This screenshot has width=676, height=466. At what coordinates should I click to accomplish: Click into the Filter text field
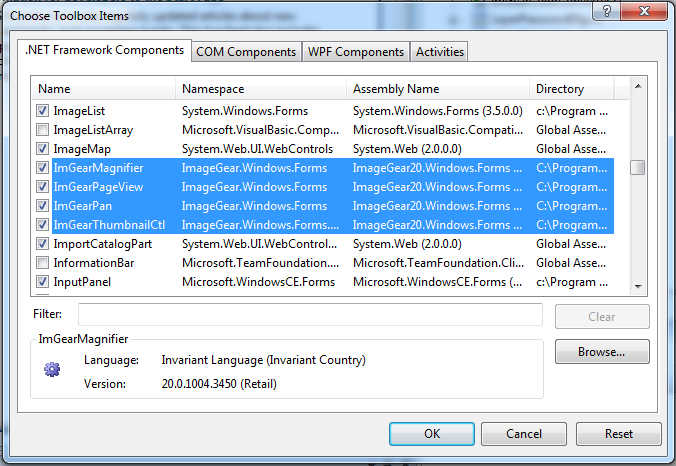point(310,315)
